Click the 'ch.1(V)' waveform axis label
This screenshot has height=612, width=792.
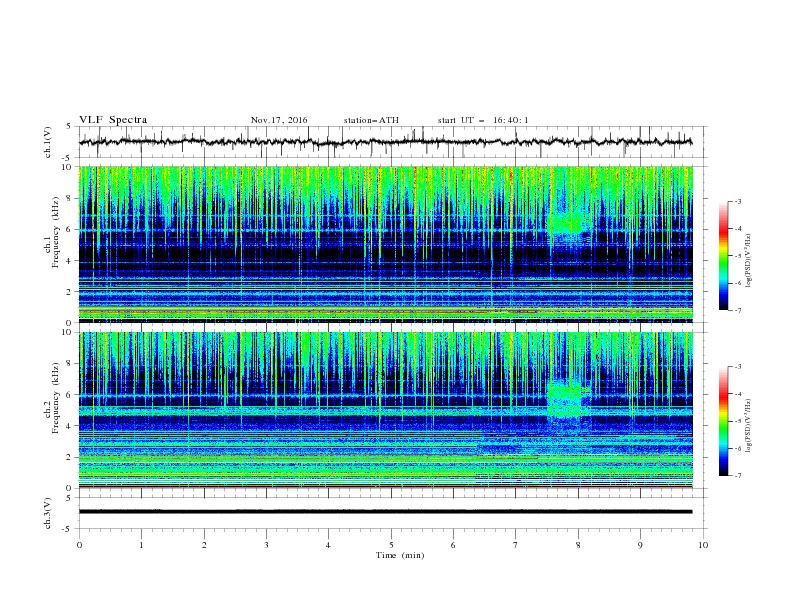pos(48,142)
